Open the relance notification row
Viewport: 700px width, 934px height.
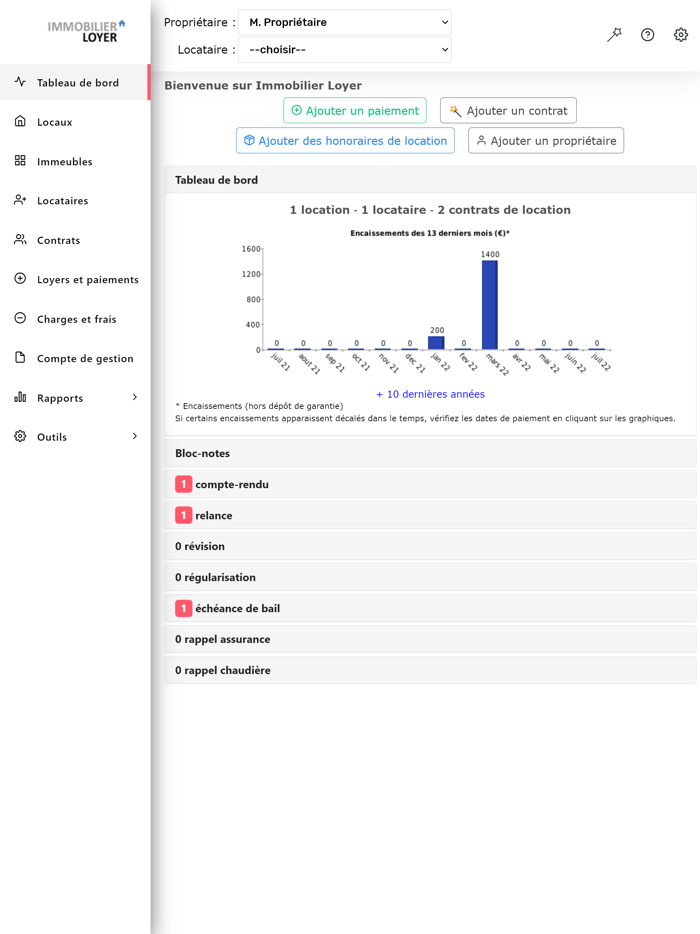[213, 515]
